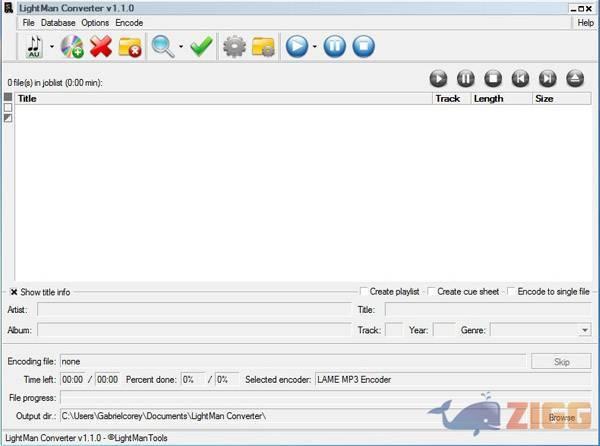Open the Encode menu
The image size is (600, 446).
(129, 23)
